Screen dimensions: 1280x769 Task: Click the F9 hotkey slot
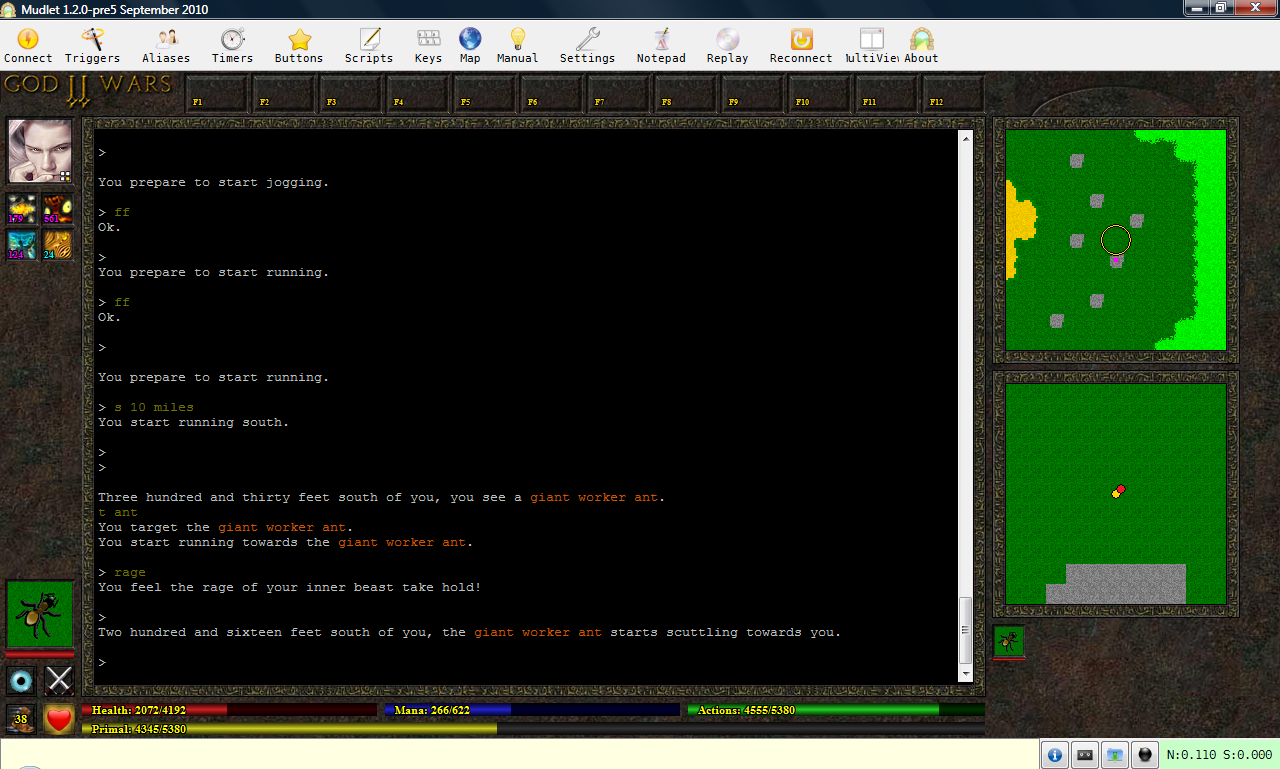tap(752, 93)
